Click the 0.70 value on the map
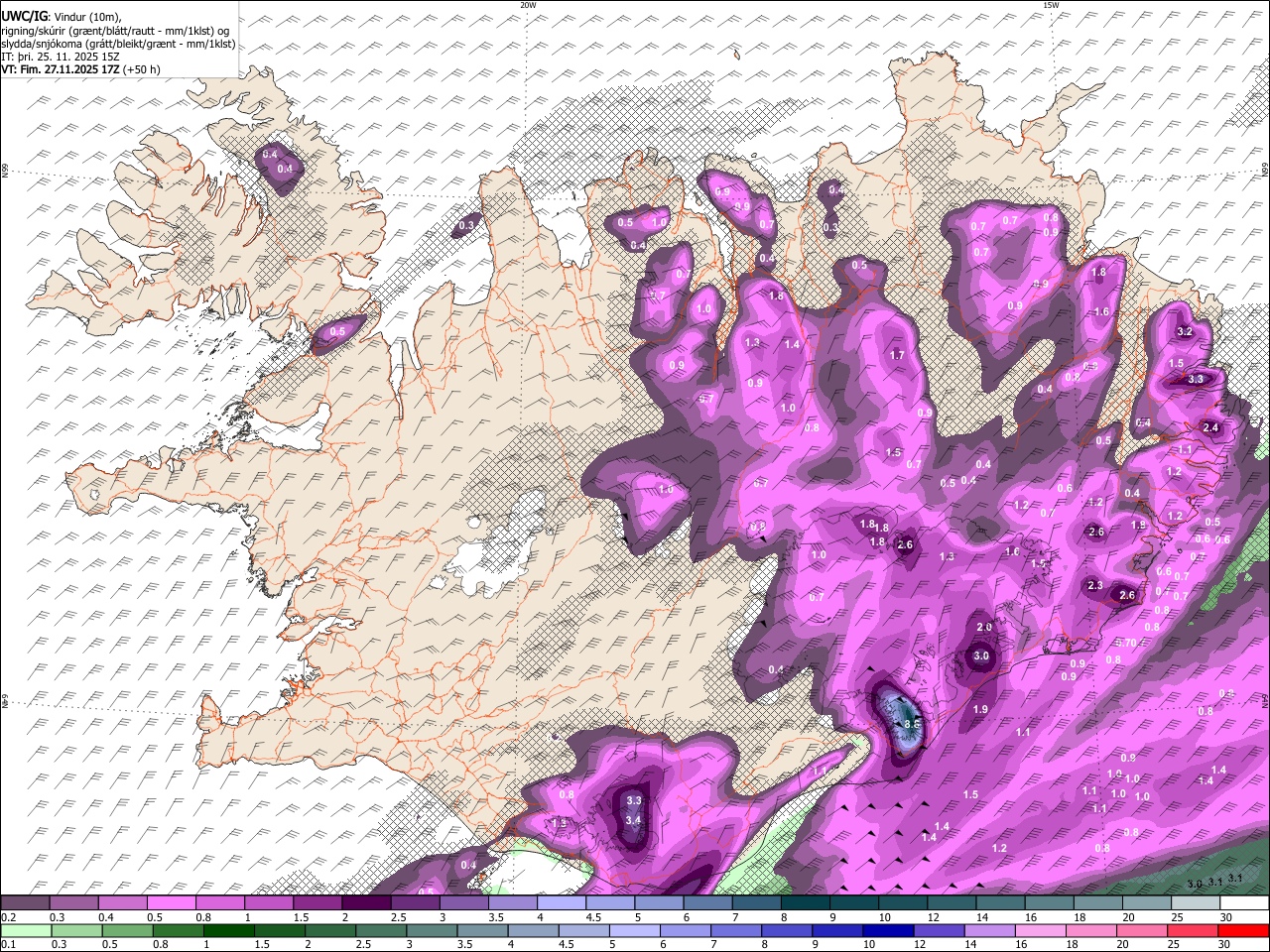1270x952 pixels. tap(1125, 643)
